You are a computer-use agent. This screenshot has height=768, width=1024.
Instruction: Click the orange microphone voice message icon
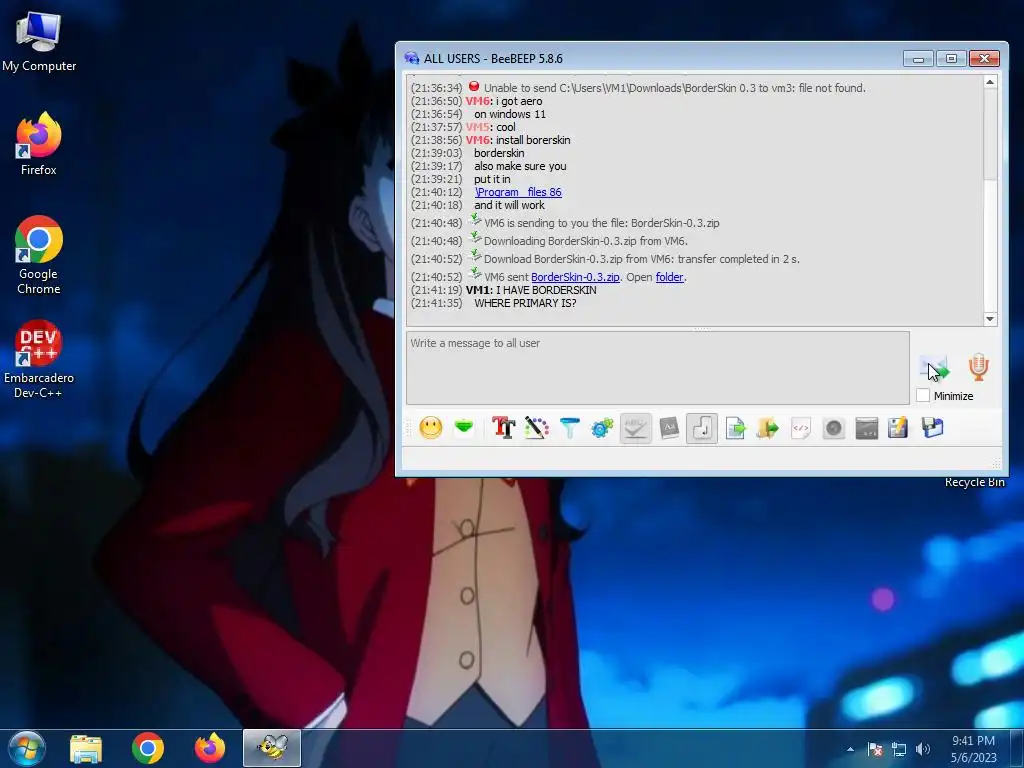click(978, 367)
